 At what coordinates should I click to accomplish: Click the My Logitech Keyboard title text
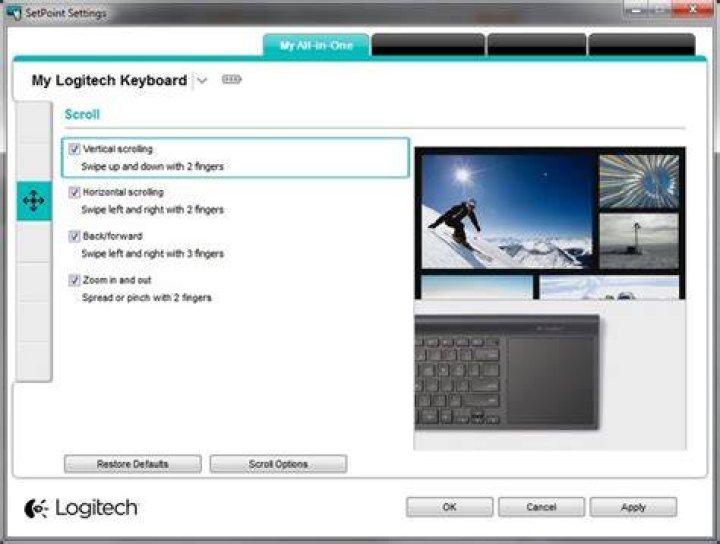click(109, 80)
